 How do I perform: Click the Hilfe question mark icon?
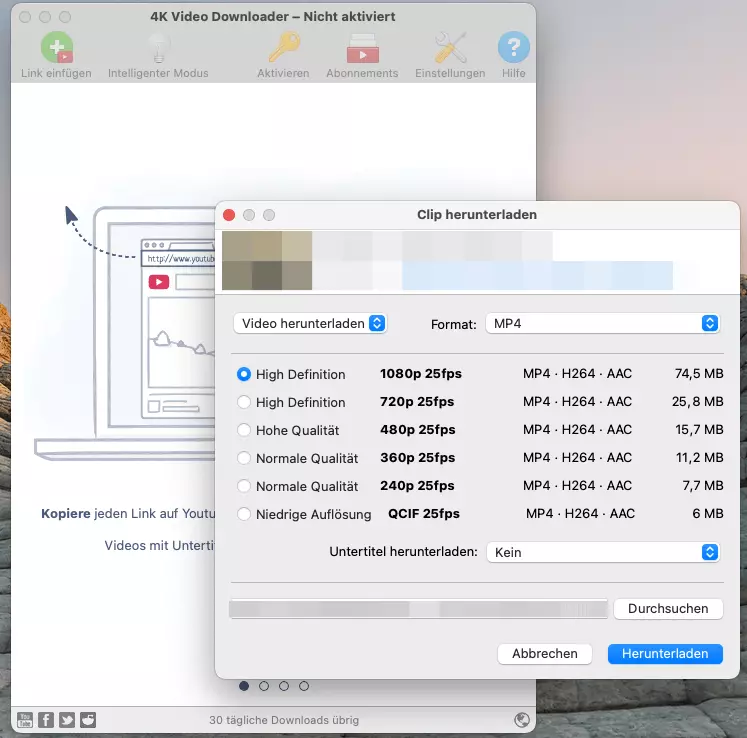[x=513, y=48]
